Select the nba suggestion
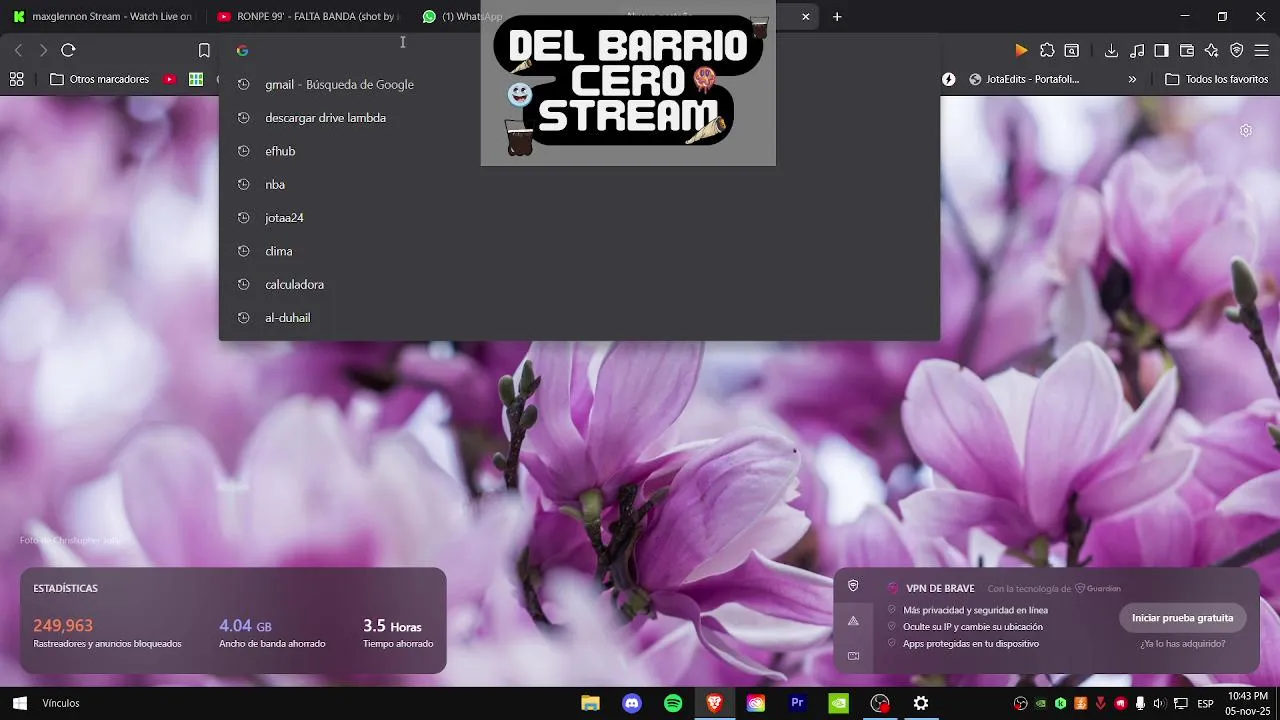This screenshot has width=1280, height=720. 579,184
